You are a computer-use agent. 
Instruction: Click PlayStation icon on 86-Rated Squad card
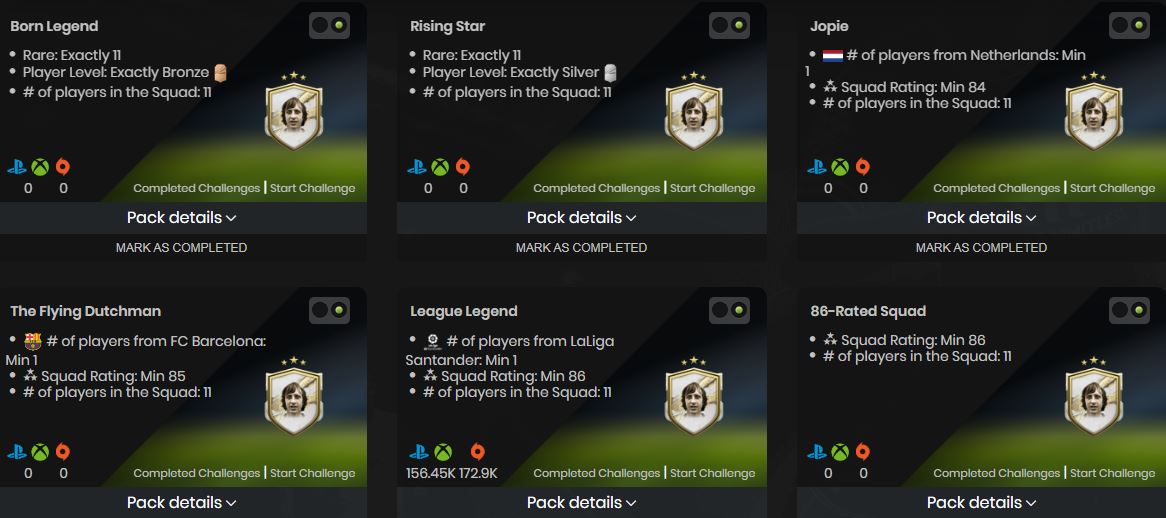[817, 452]
